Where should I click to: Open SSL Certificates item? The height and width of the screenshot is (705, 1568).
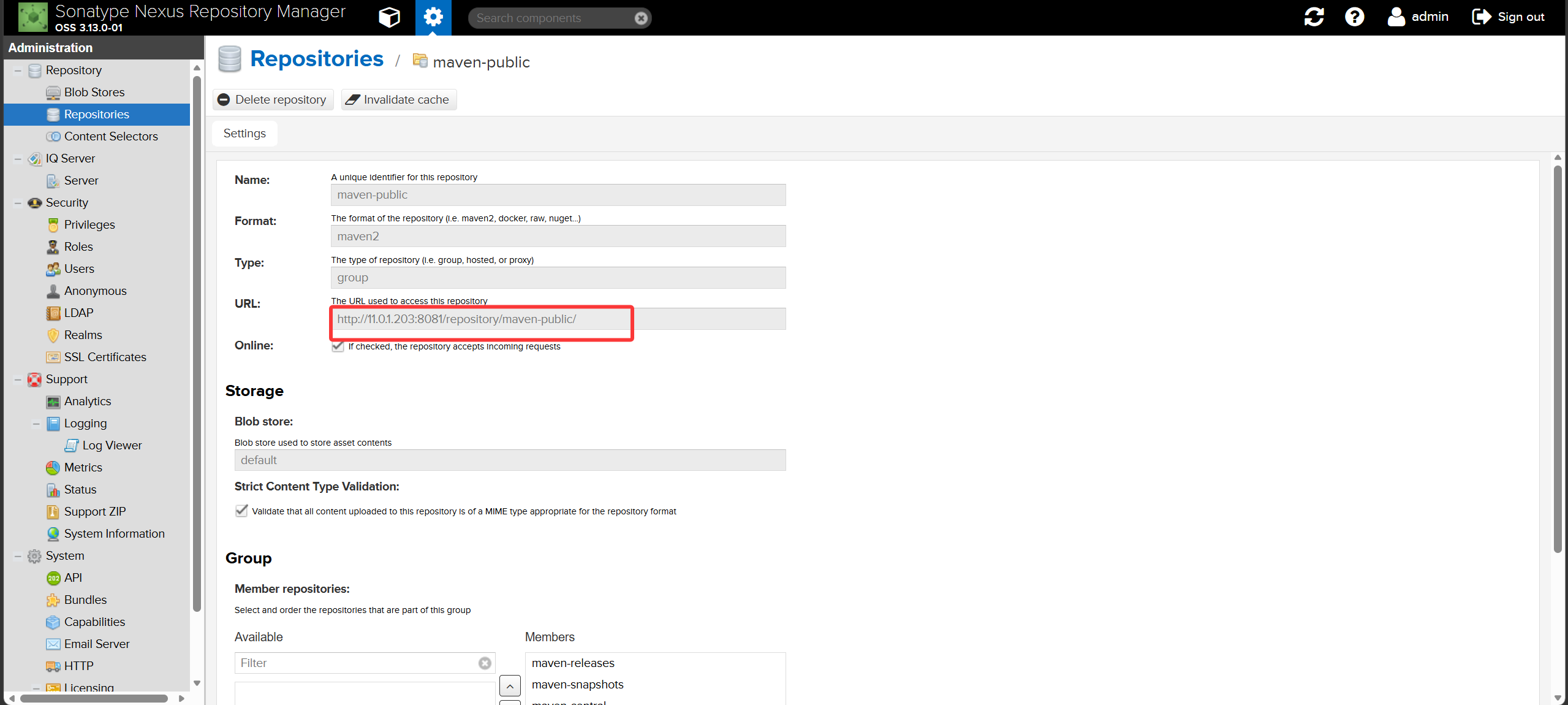click(x=105, y=357)
